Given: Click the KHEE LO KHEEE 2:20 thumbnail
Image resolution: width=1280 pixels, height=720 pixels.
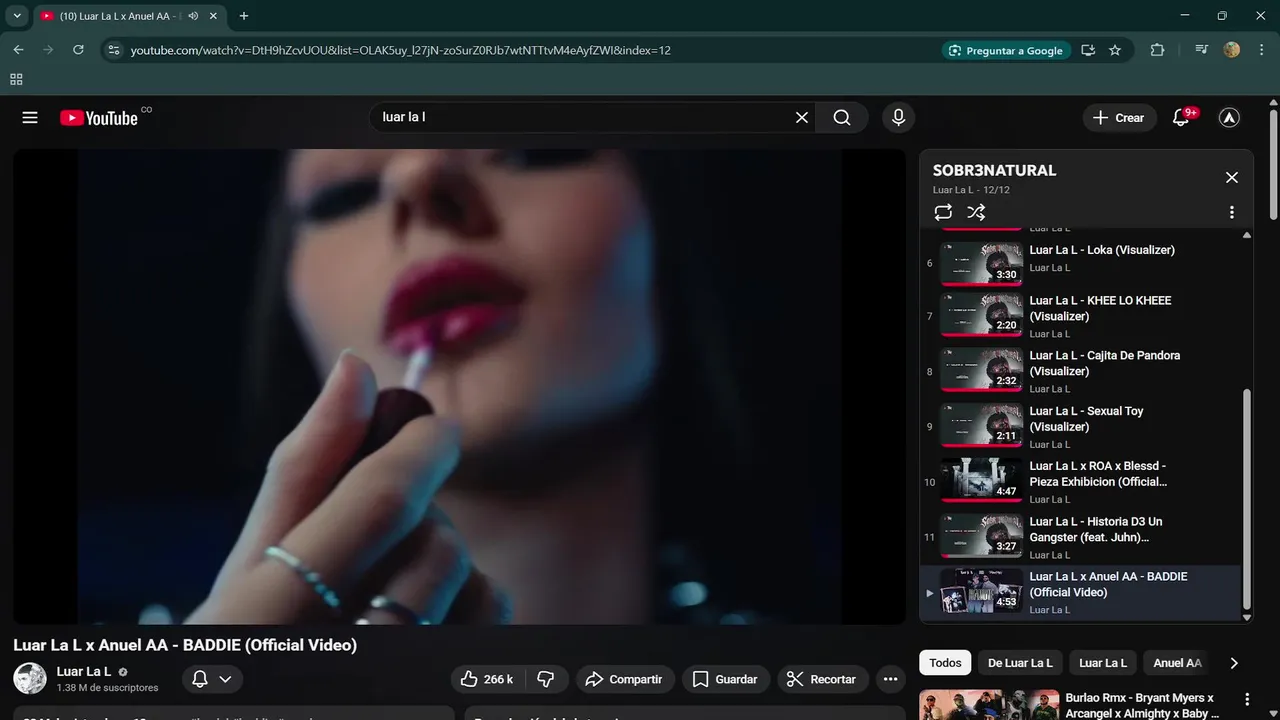Looking at the screenshot, I should 981,316.
